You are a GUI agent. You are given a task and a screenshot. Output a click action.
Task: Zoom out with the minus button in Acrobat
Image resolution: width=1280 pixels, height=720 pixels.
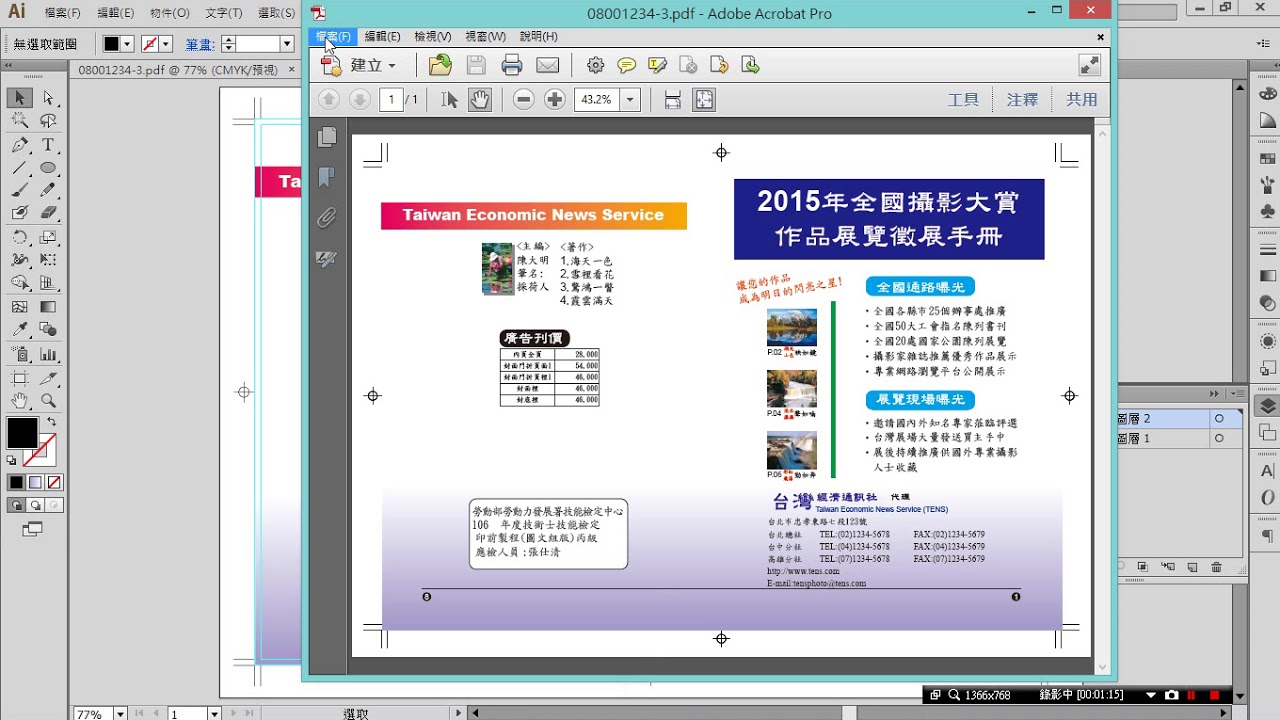click(523, 99)
